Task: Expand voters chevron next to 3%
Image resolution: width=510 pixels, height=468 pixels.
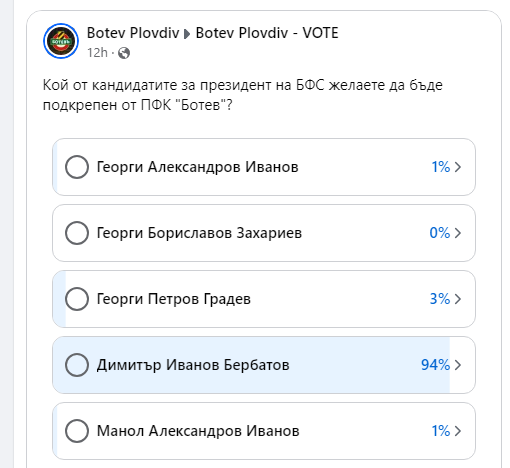Action: click(458, 299)
